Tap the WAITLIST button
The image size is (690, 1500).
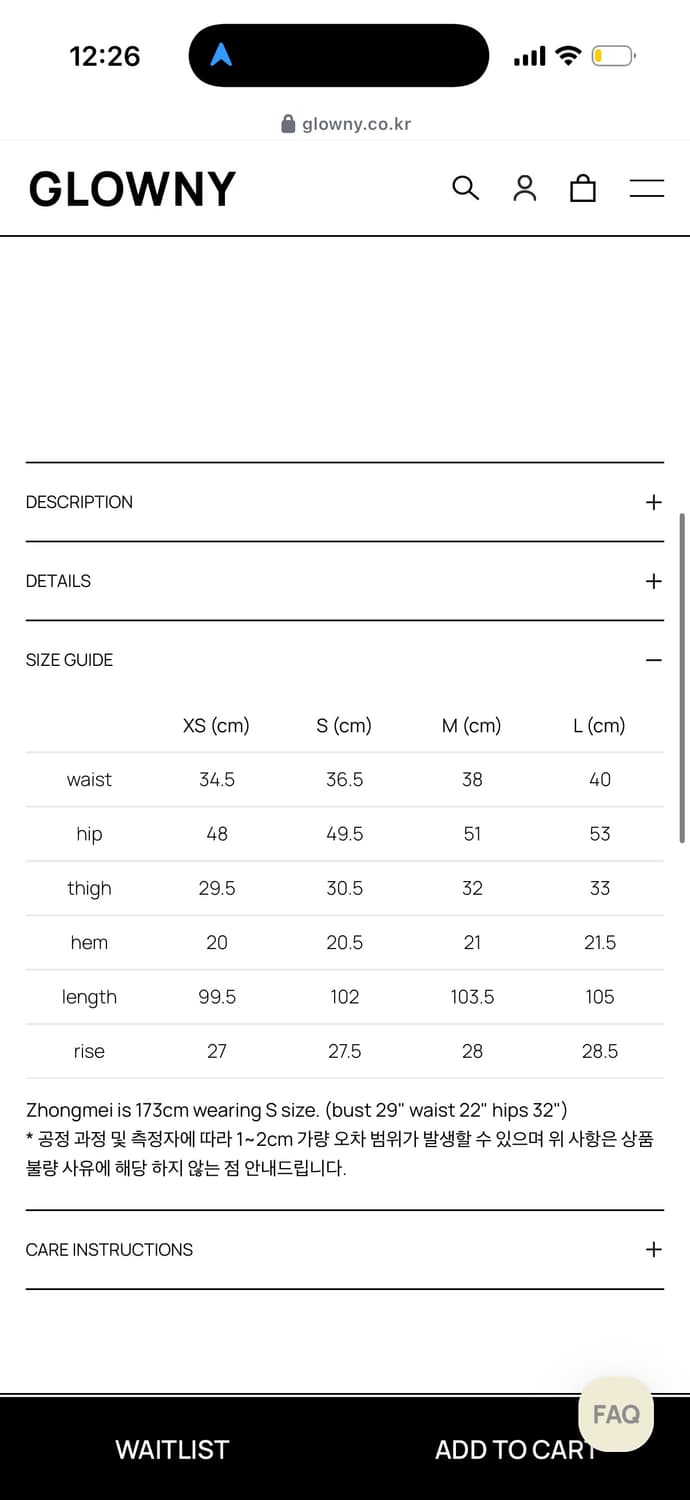tap(172, 1450)
